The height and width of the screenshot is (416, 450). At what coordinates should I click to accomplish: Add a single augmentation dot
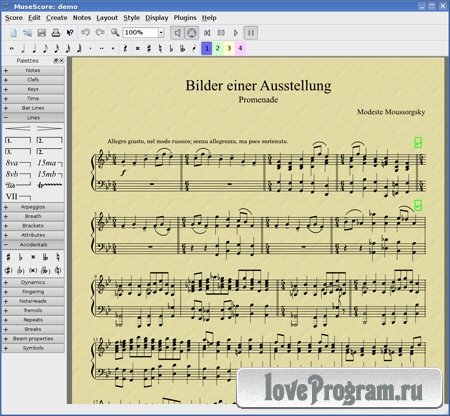[90, 49]
